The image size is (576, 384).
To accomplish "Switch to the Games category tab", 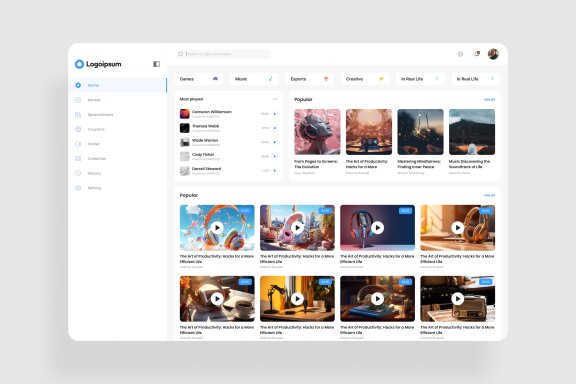I will click(199, 79).
